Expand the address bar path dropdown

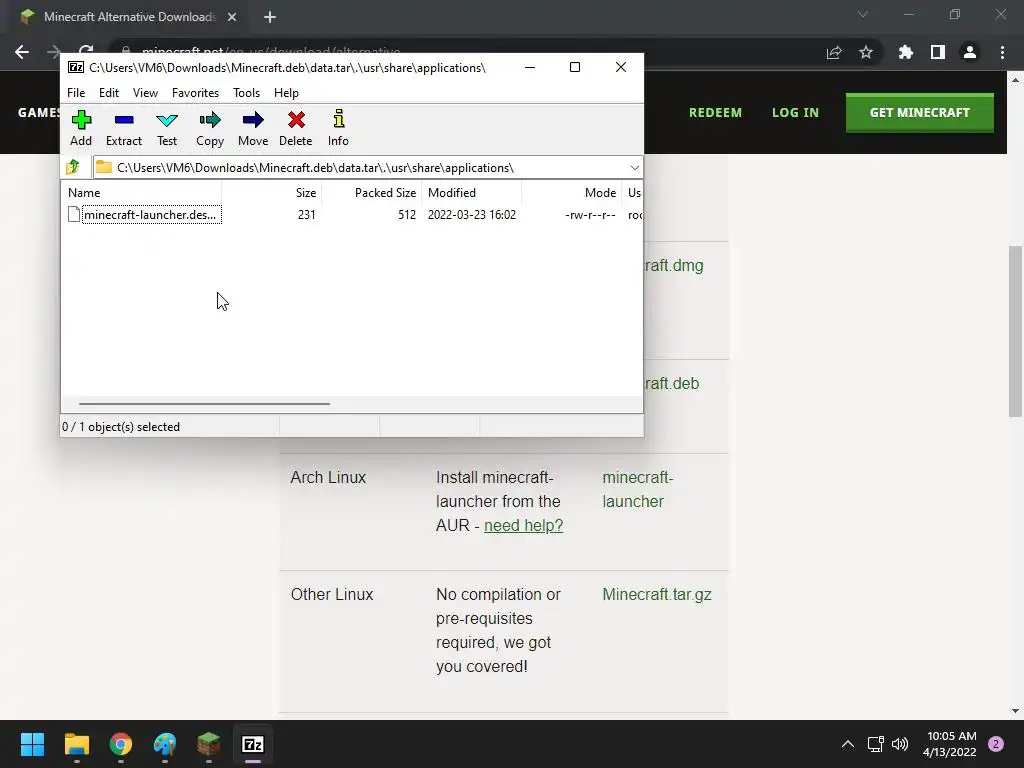pyautogui.click(x=634, y=168)
